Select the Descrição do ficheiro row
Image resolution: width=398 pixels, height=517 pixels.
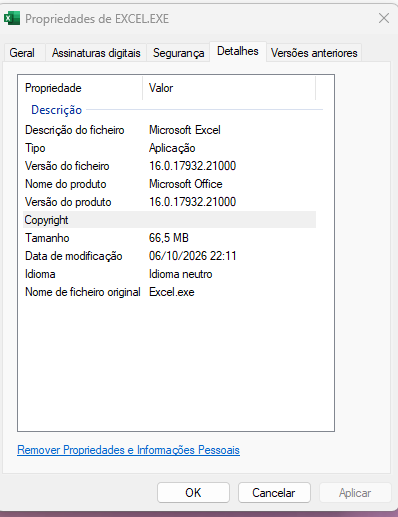pos(169,130)
